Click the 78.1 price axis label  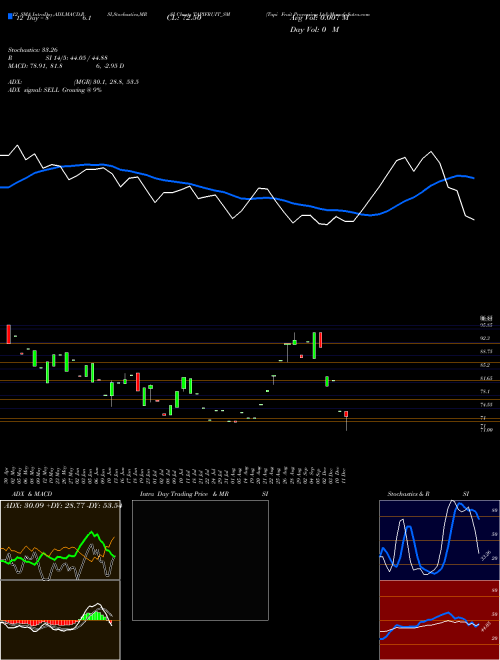click(485, 391)
